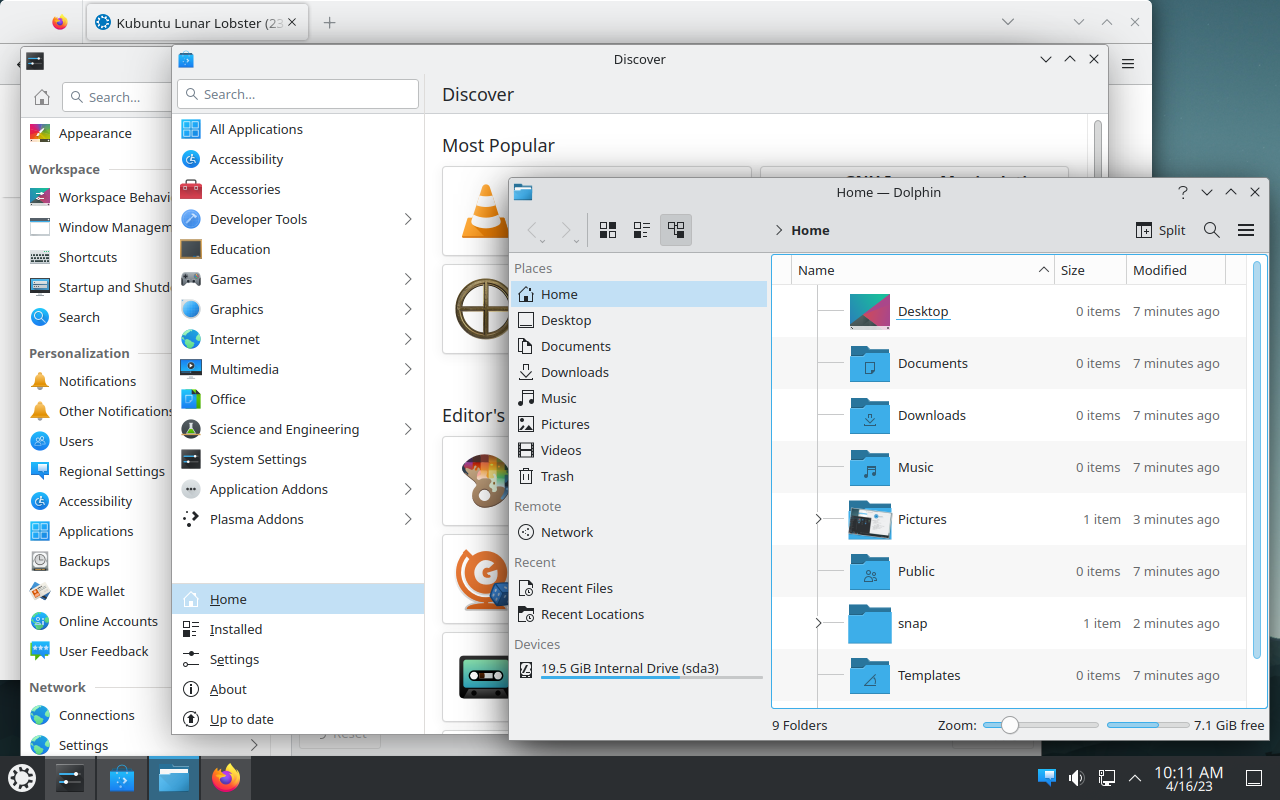
Task: Click the volume icon in system tray
Action: (1077, 777)
